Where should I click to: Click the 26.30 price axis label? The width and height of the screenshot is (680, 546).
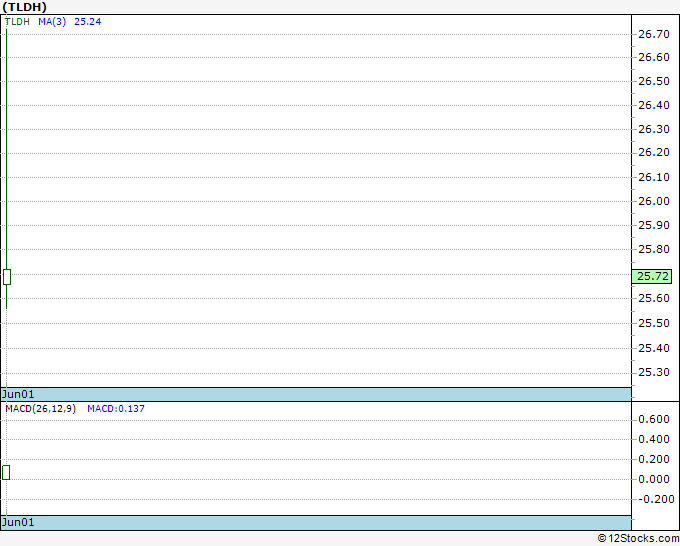(x=654, y=129)
